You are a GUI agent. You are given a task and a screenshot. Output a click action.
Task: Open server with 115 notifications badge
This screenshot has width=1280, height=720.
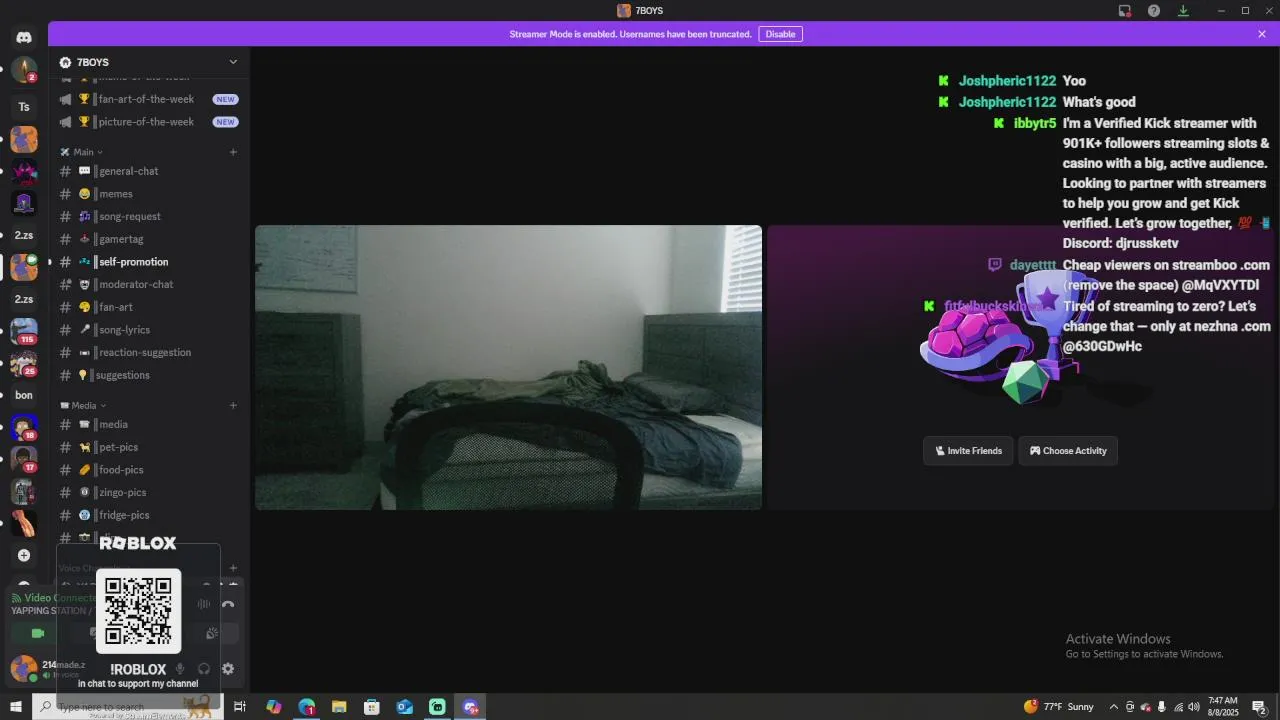pos(24,331)
